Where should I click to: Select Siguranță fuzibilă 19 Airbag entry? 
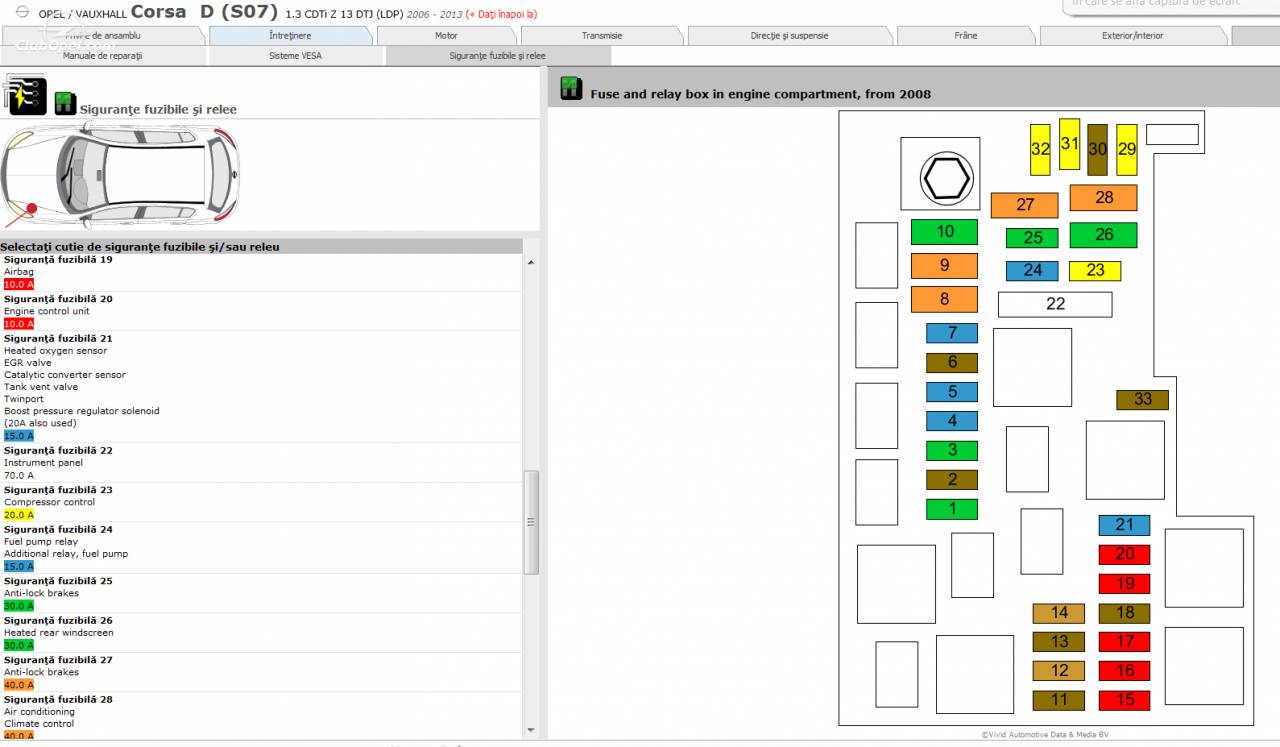[x=261, y=272]
